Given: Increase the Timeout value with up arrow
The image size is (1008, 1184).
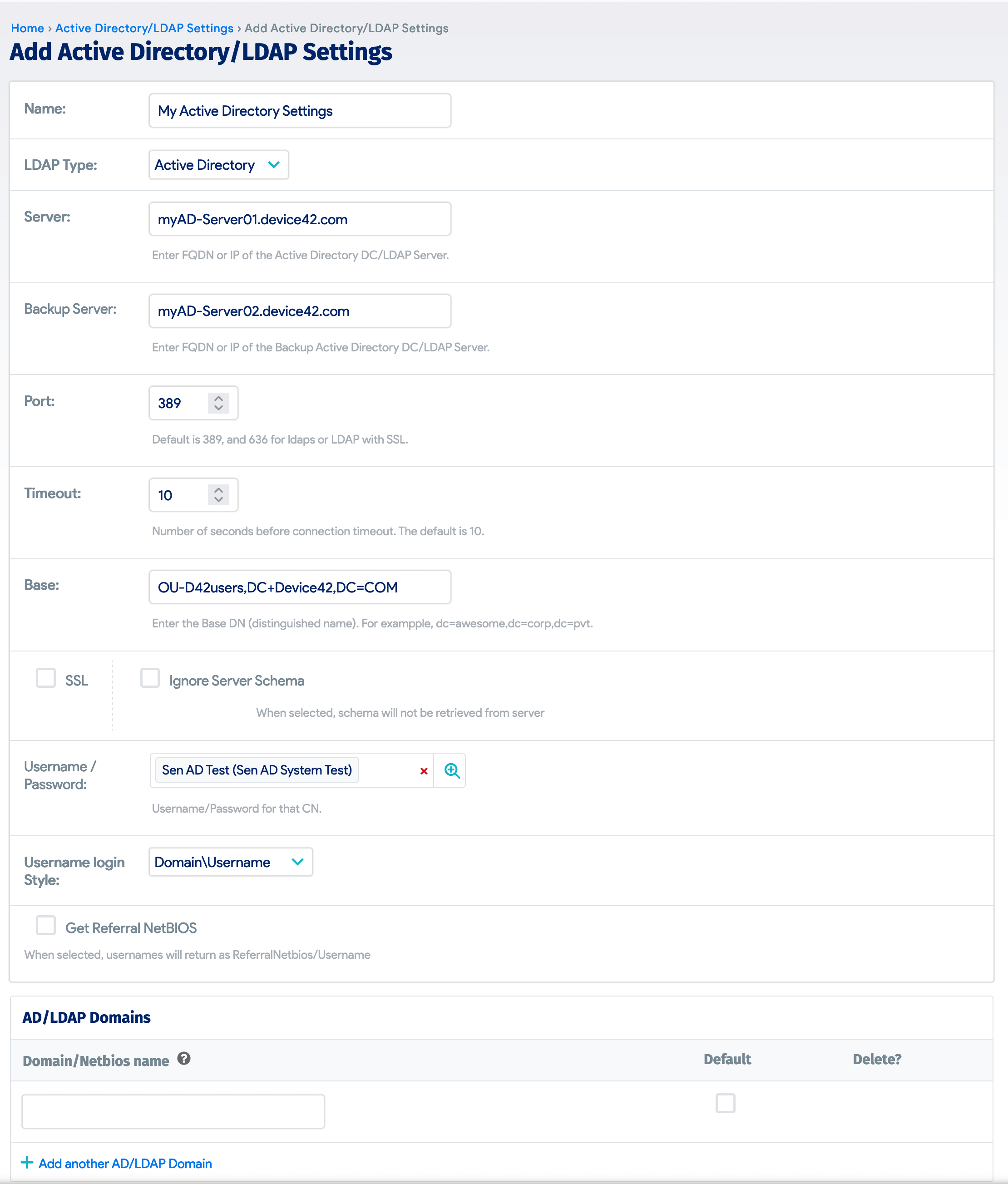Looking at the screenshot, I should coord(218,490).
